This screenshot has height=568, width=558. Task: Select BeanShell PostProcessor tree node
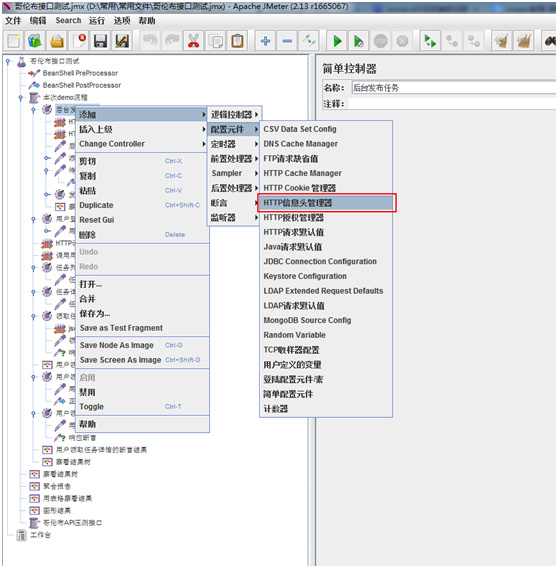tap(82, 85)
